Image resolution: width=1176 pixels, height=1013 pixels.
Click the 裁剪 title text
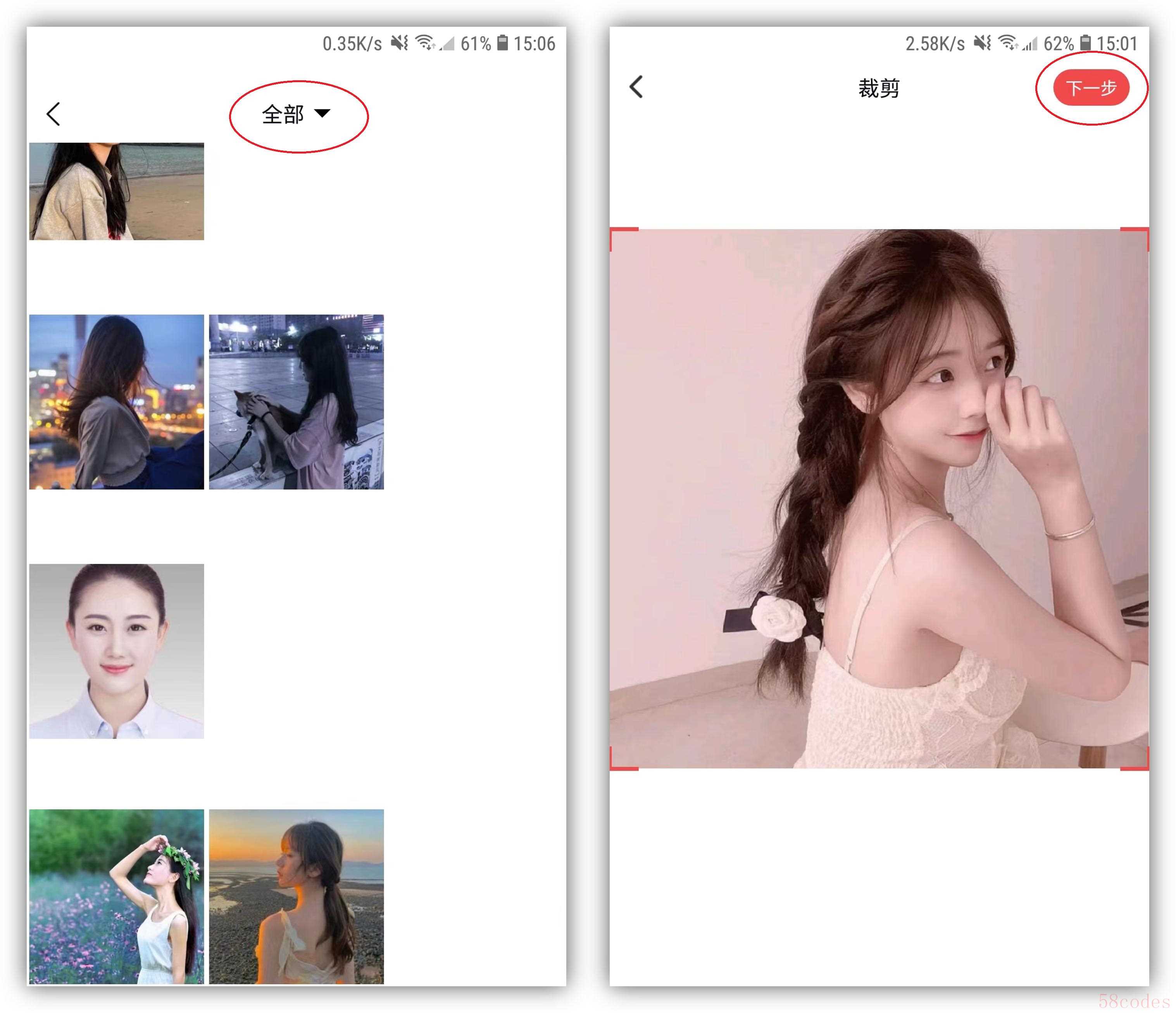tap(879, 88)
